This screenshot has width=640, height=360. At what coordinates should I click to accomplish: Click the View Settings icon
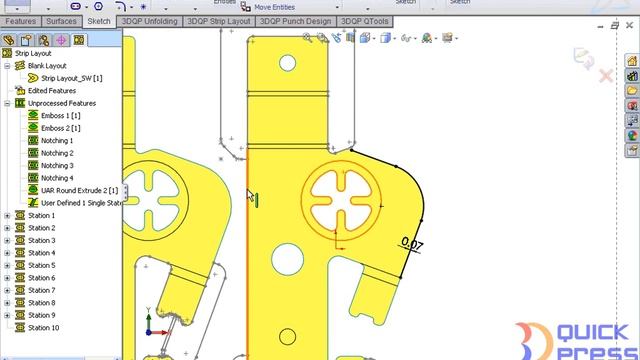click(x=447, y=38)
